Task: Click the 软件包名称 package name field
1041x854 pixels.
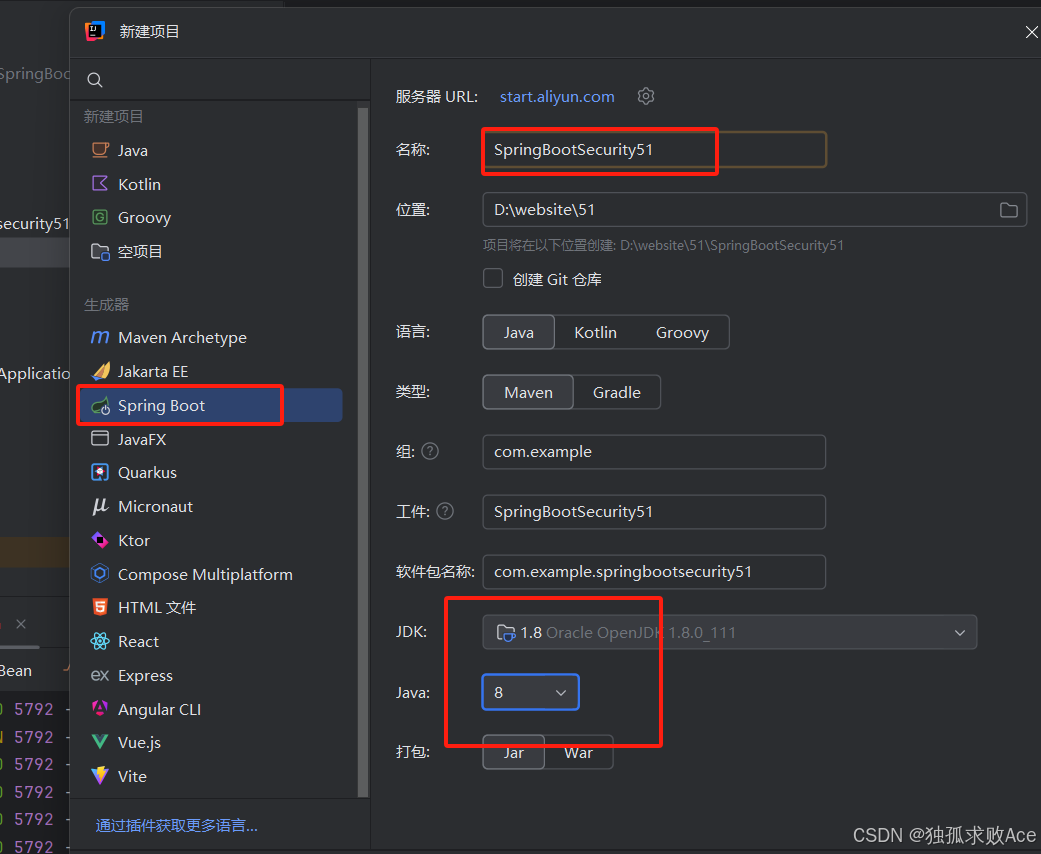Action: [654, 572]
